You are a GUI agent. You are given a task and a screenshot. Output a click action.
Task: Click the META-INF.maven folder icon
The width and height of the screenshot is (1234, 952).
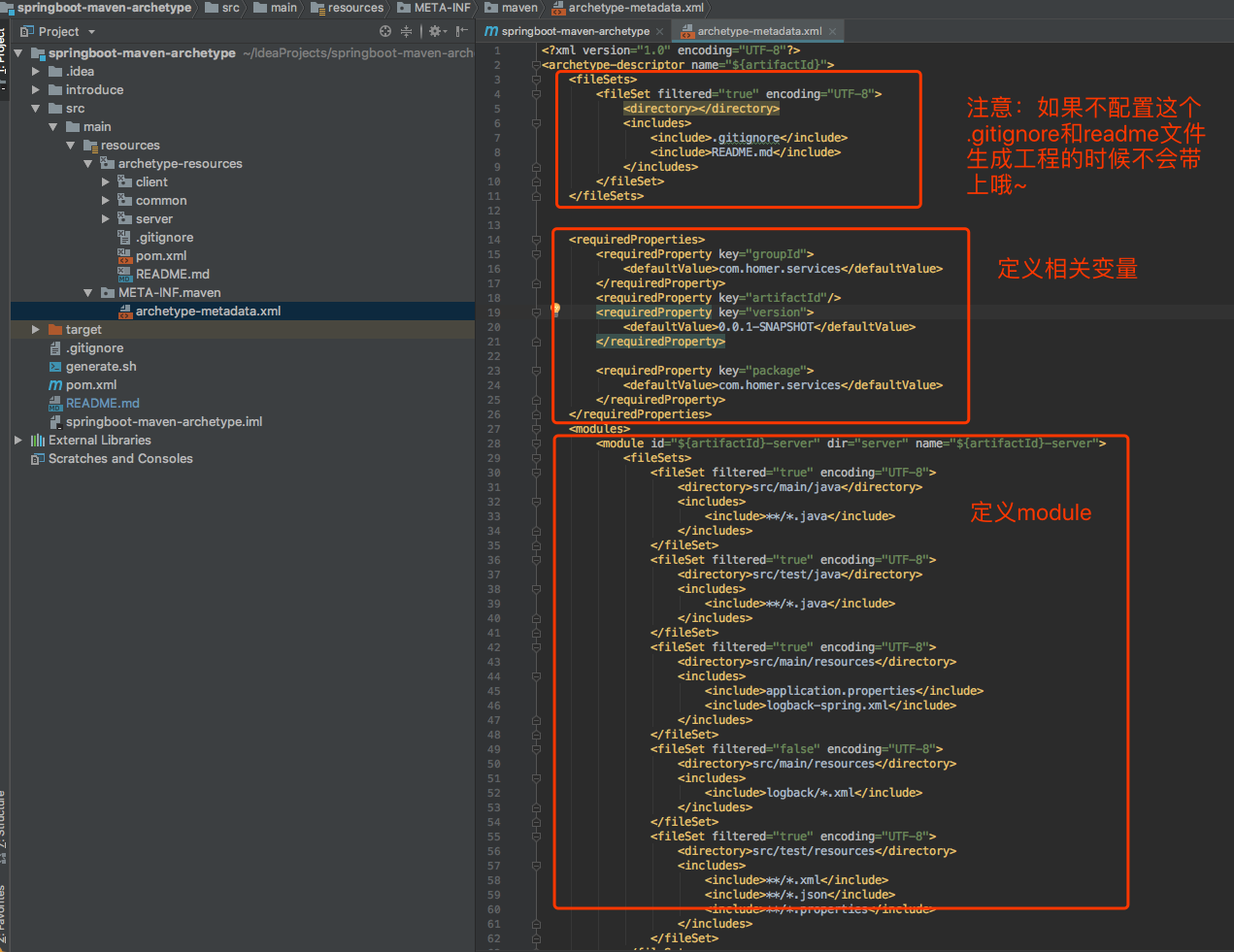108,293
